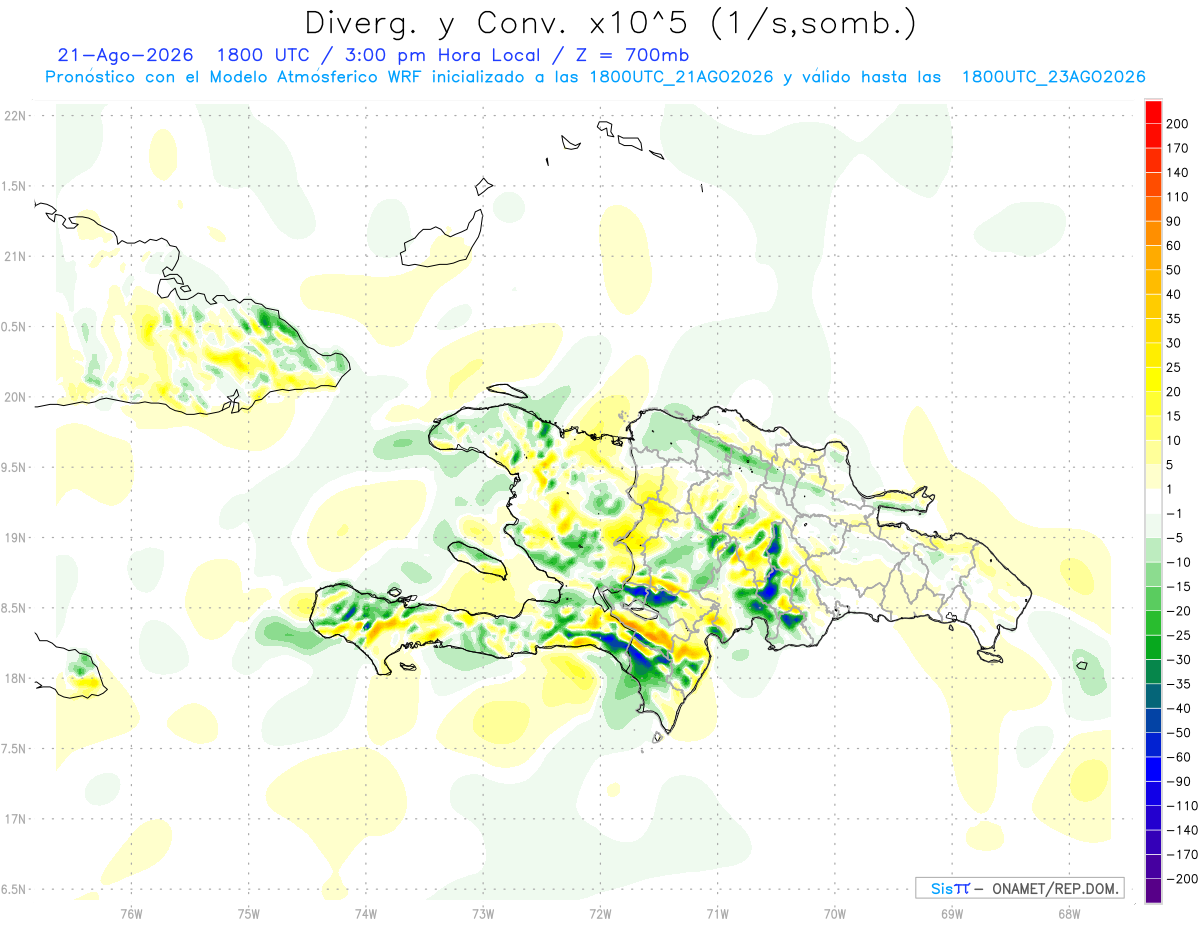Click the "76W" longitude label
Viewport: 1200px width, 927px height.
pos(131,913)
